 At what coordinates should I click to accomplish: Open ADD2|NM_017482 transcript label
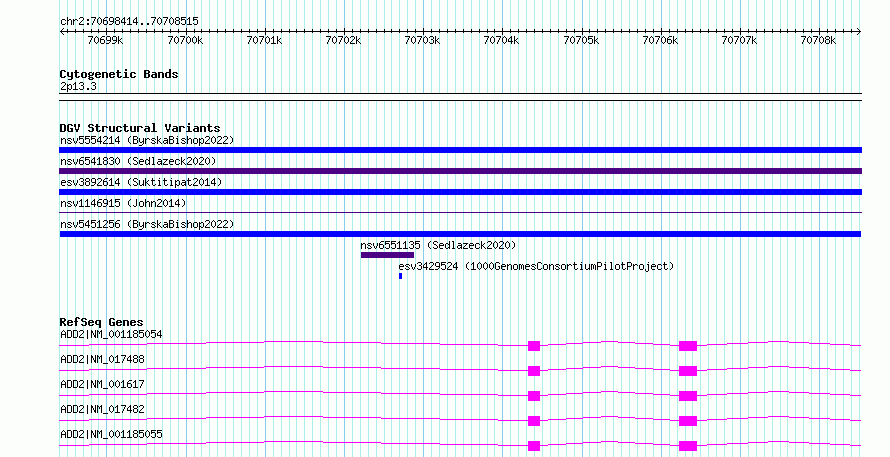click(102, 409)
